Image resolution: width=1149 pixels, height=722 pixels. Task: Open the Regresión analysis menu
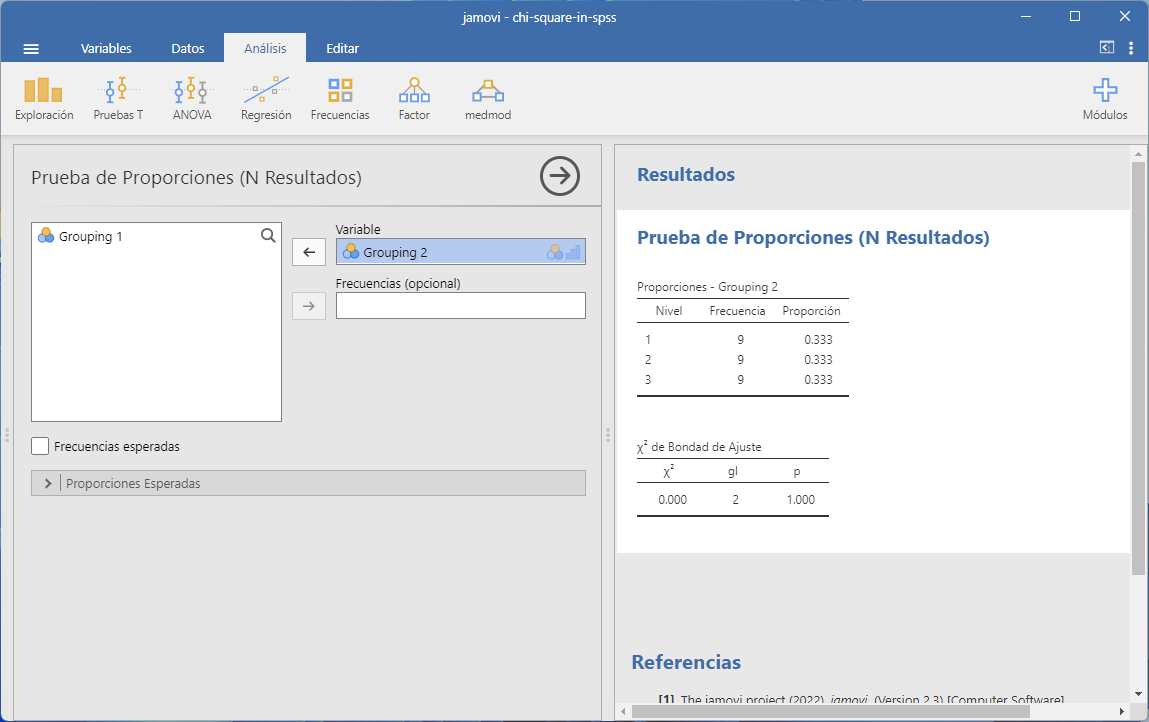pos(266,99)
